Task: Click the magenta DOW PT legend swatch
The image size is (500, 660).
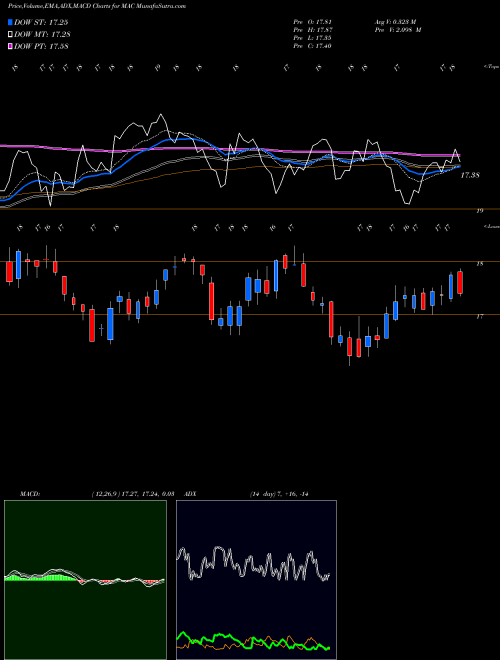Action: [10, 46]
